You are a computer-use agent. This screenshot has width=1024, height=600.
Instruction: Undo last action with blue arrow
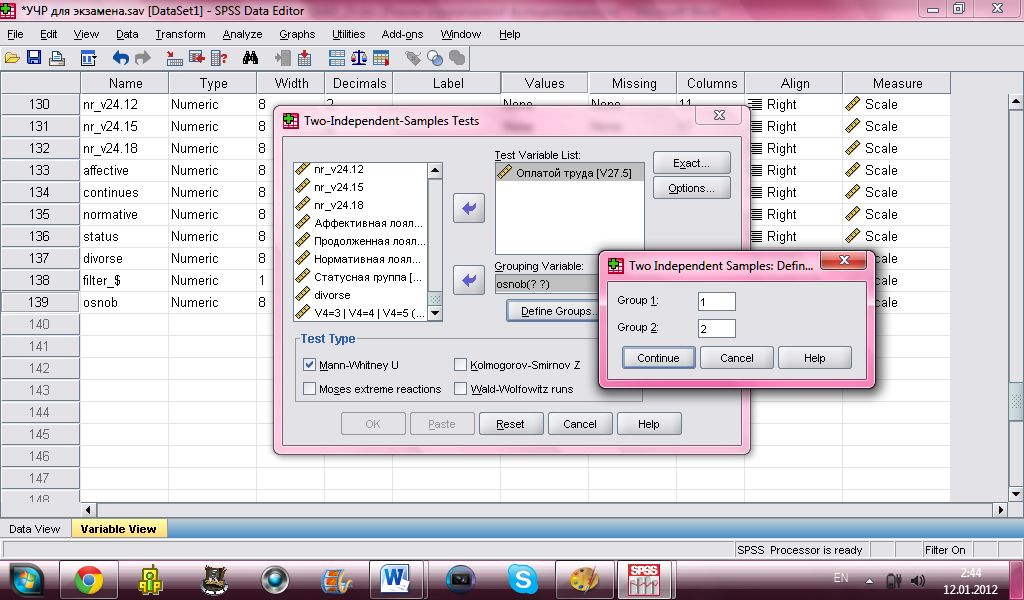point(120,58)
